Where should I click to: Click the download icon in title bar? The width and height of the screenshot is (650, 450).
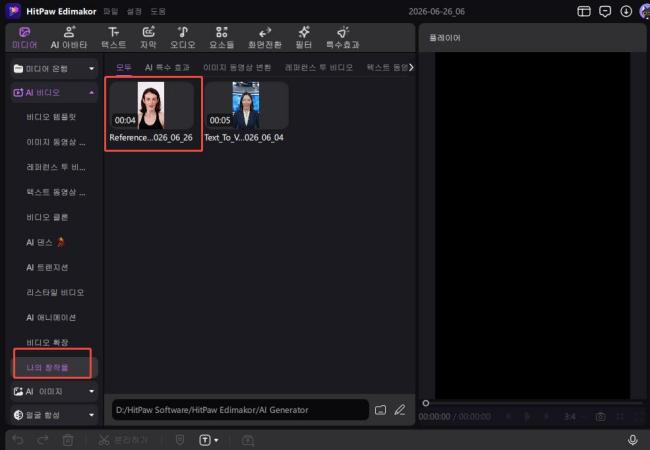626,11
